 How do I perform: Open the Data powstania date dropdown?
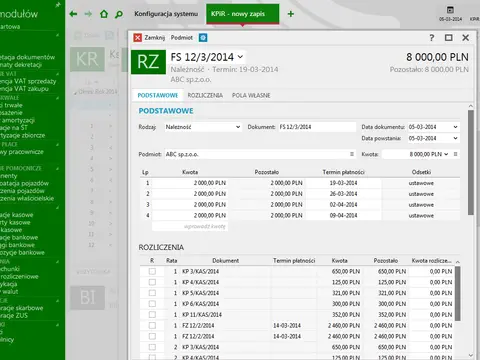[x=455, y=138]
